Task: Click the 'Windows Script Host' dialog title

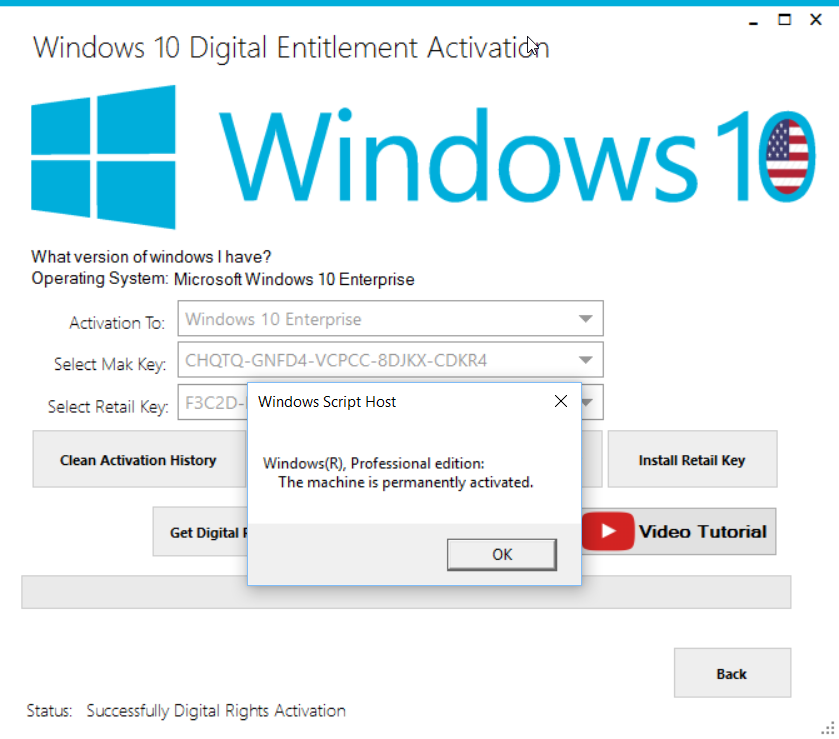Action: point(327,401)
